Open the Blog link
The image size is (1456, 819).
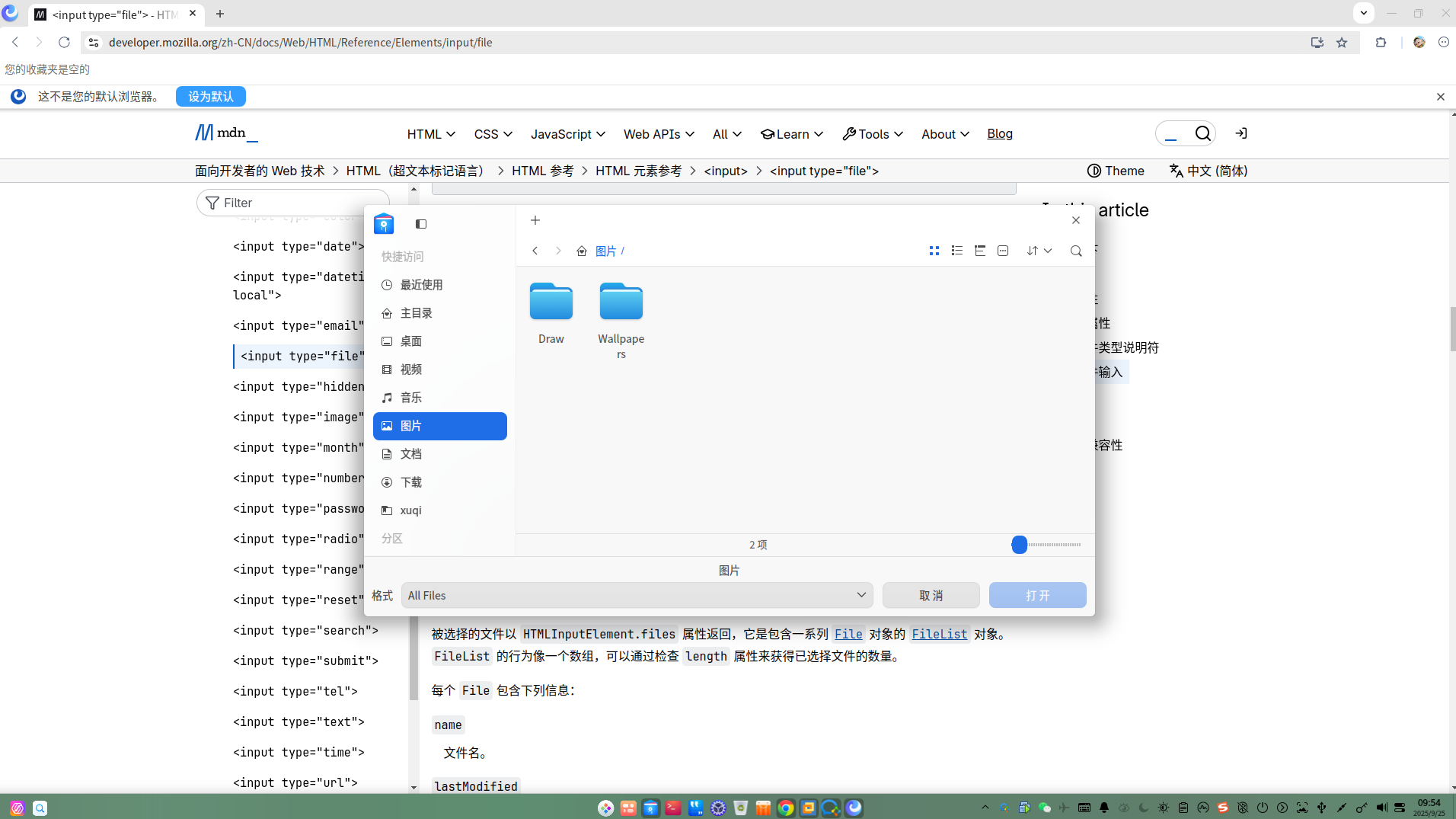pos(1000,134)
